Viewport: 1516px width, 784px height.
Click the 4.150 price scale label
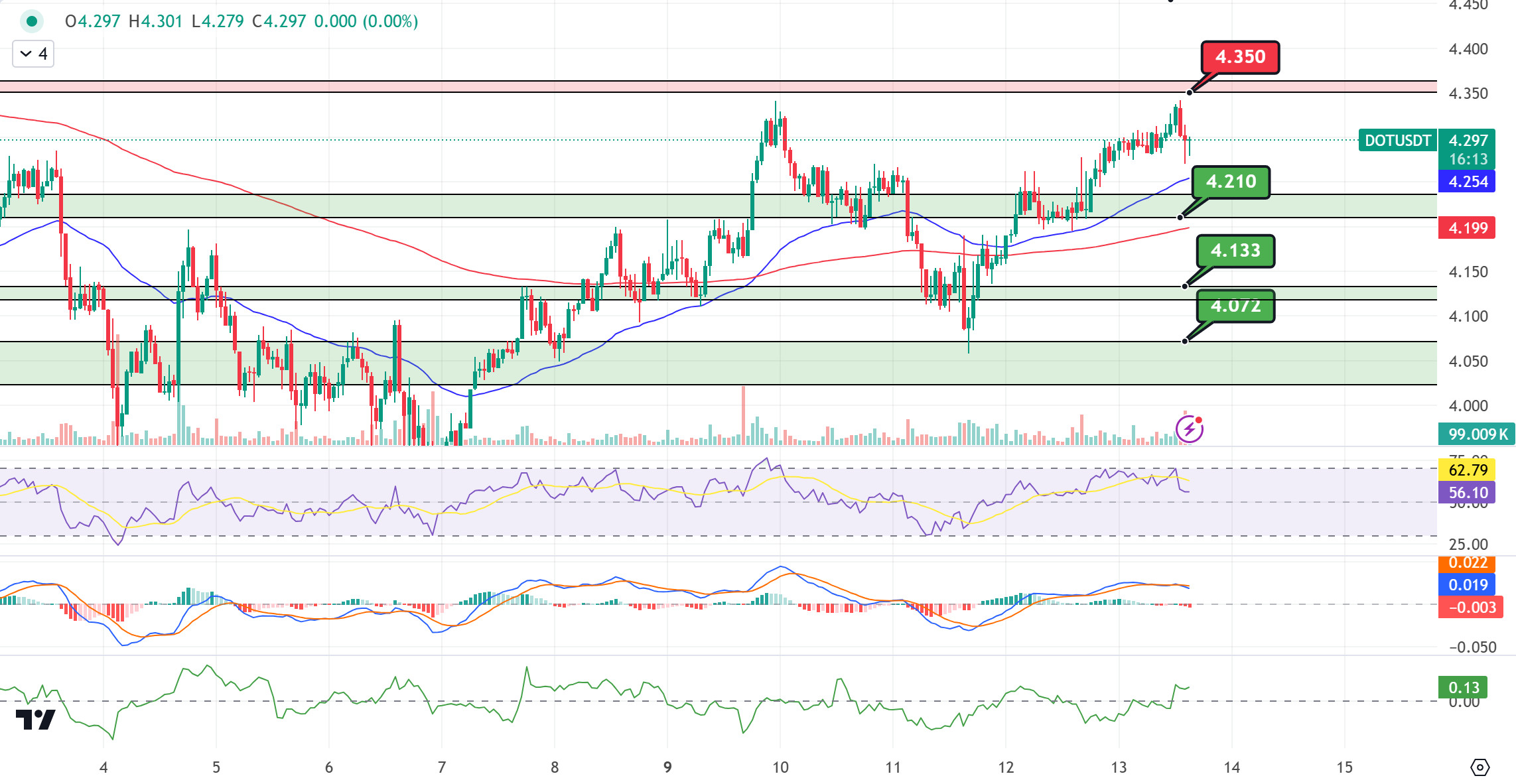(x=1468, y=272)
